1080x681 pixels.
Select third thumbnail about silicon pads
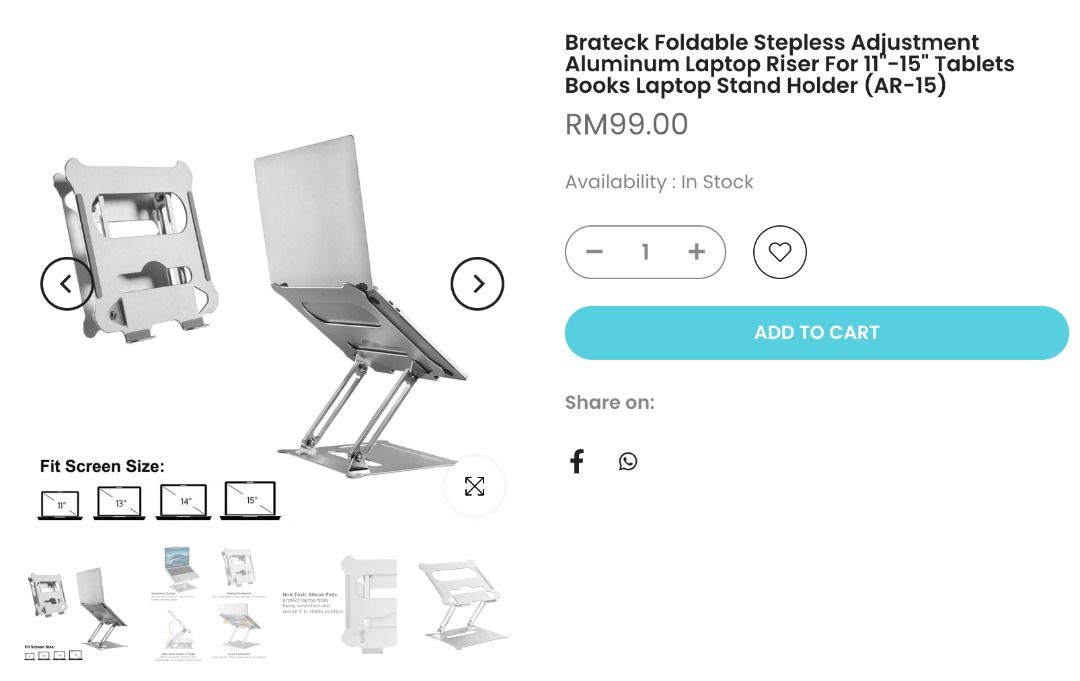340,604
